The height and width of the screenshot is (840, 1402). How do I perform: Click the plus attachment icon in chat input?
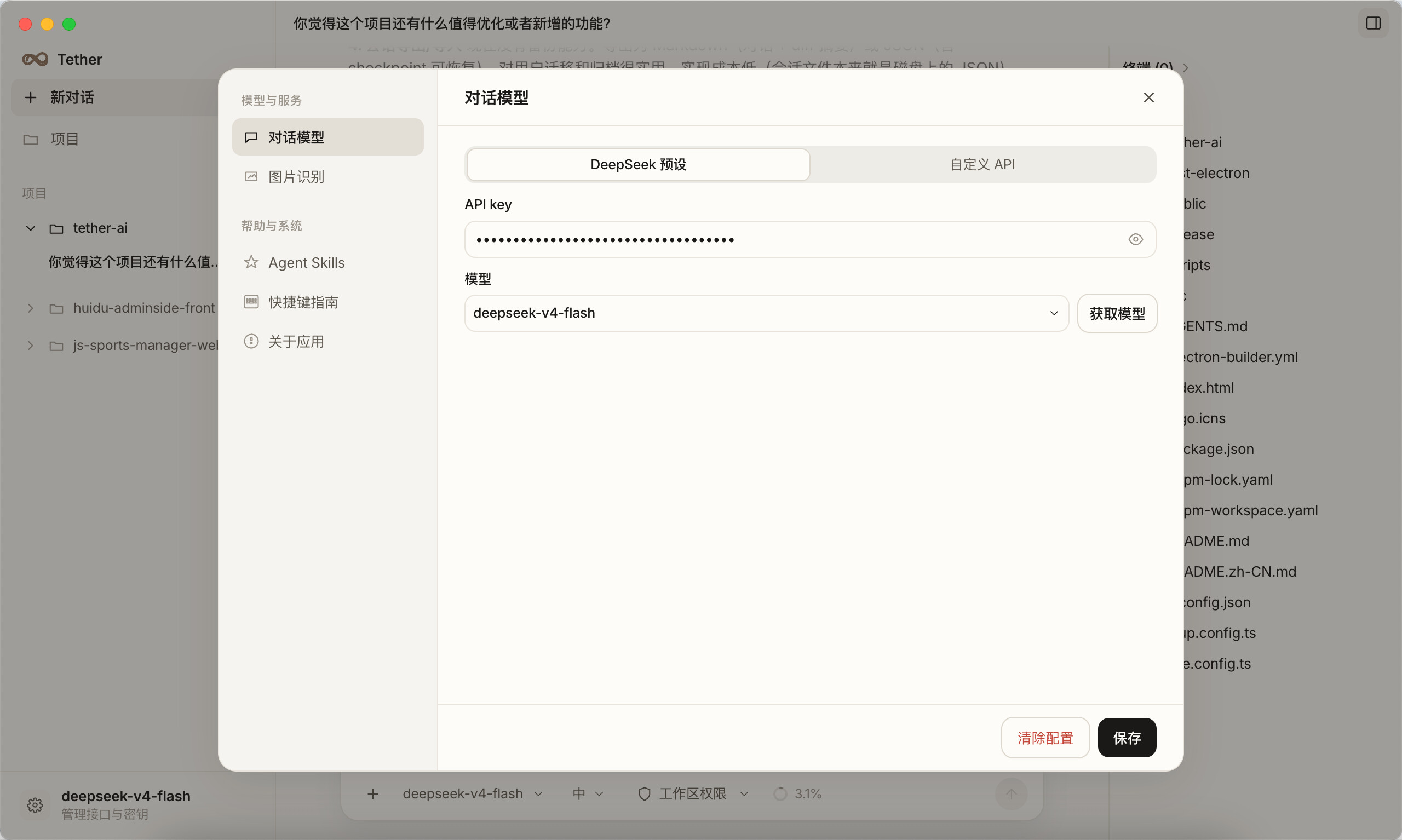pos(372,794)
